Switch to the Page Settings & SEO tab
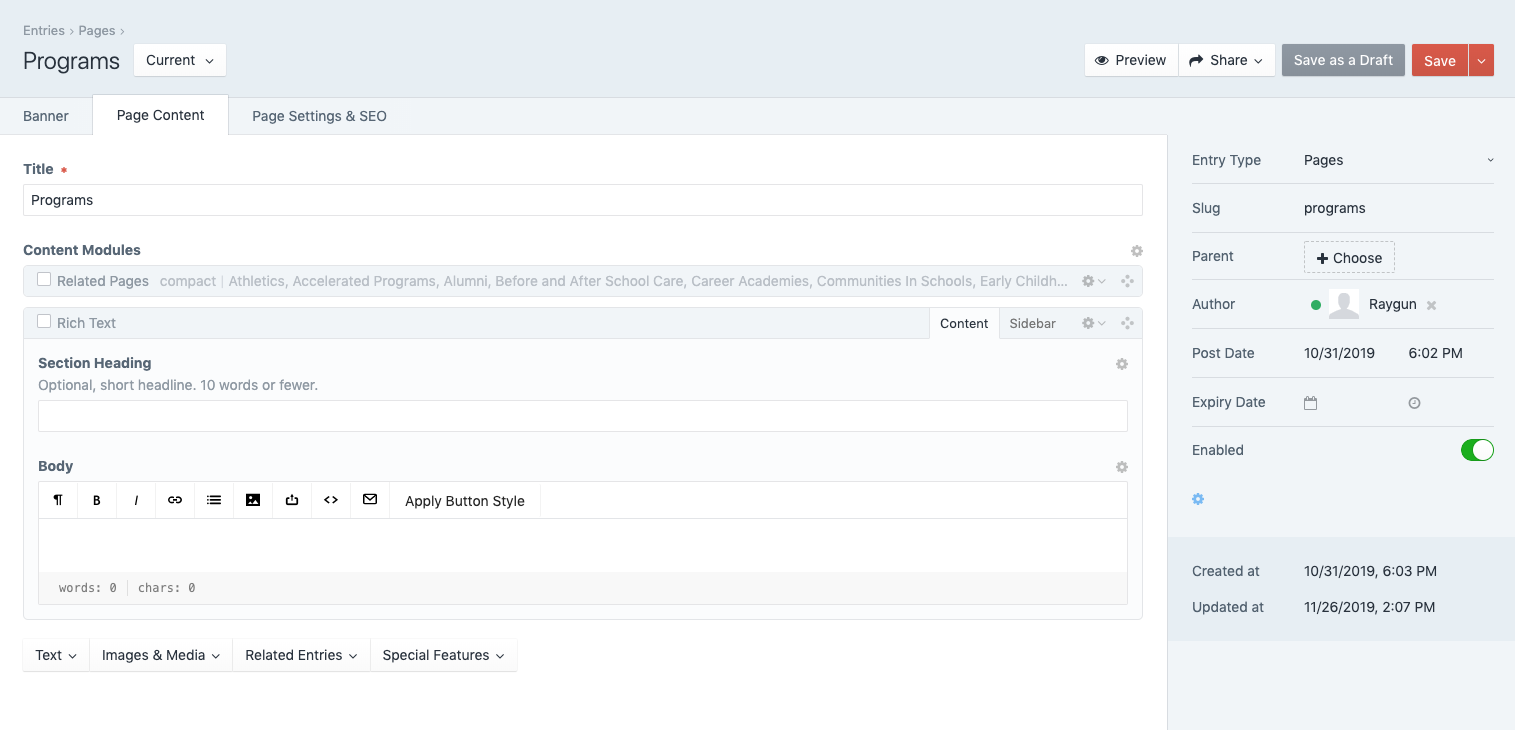1515x730 pixels. (318, 116)
